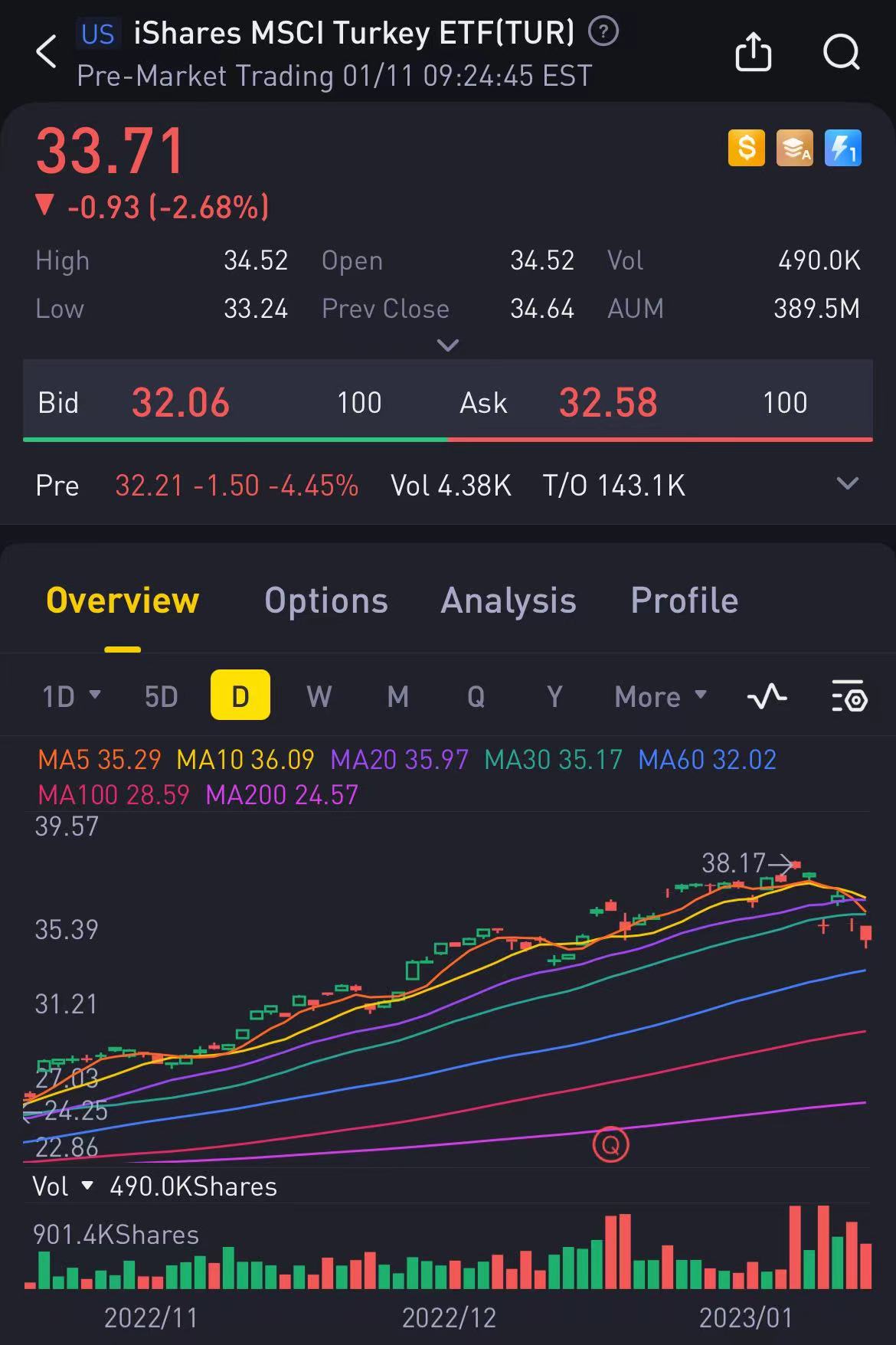Tap the MA30 35.17 label
The height and width of the screenshot is (1345, 896).
click(x=554, y=759)
